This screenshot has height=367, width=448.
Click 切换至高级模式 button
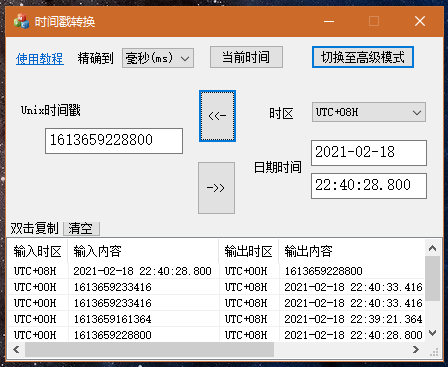click(x=363, y=57)
